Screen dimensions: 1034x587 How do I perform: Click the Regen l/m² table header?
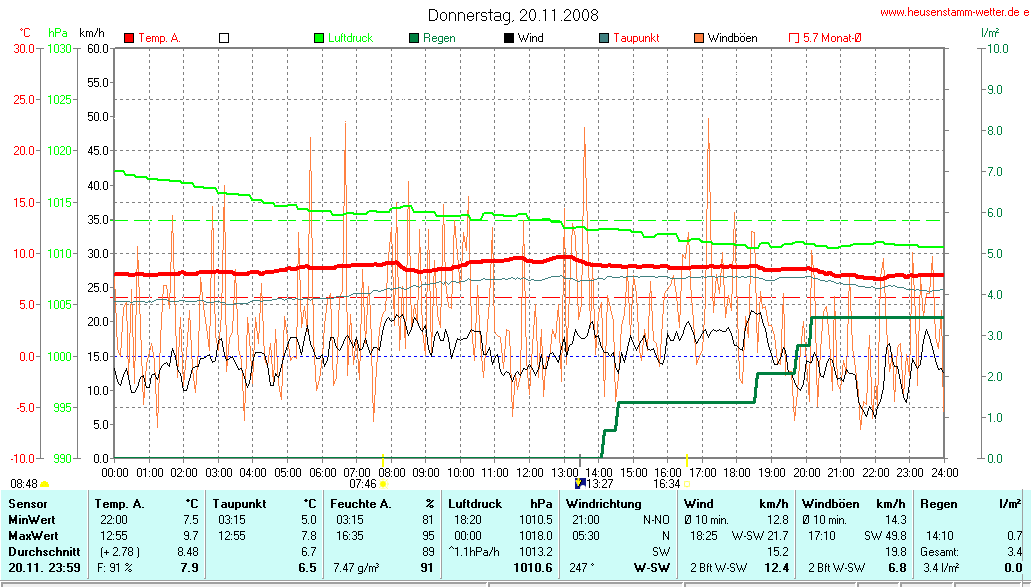click(x=968, y=503)
